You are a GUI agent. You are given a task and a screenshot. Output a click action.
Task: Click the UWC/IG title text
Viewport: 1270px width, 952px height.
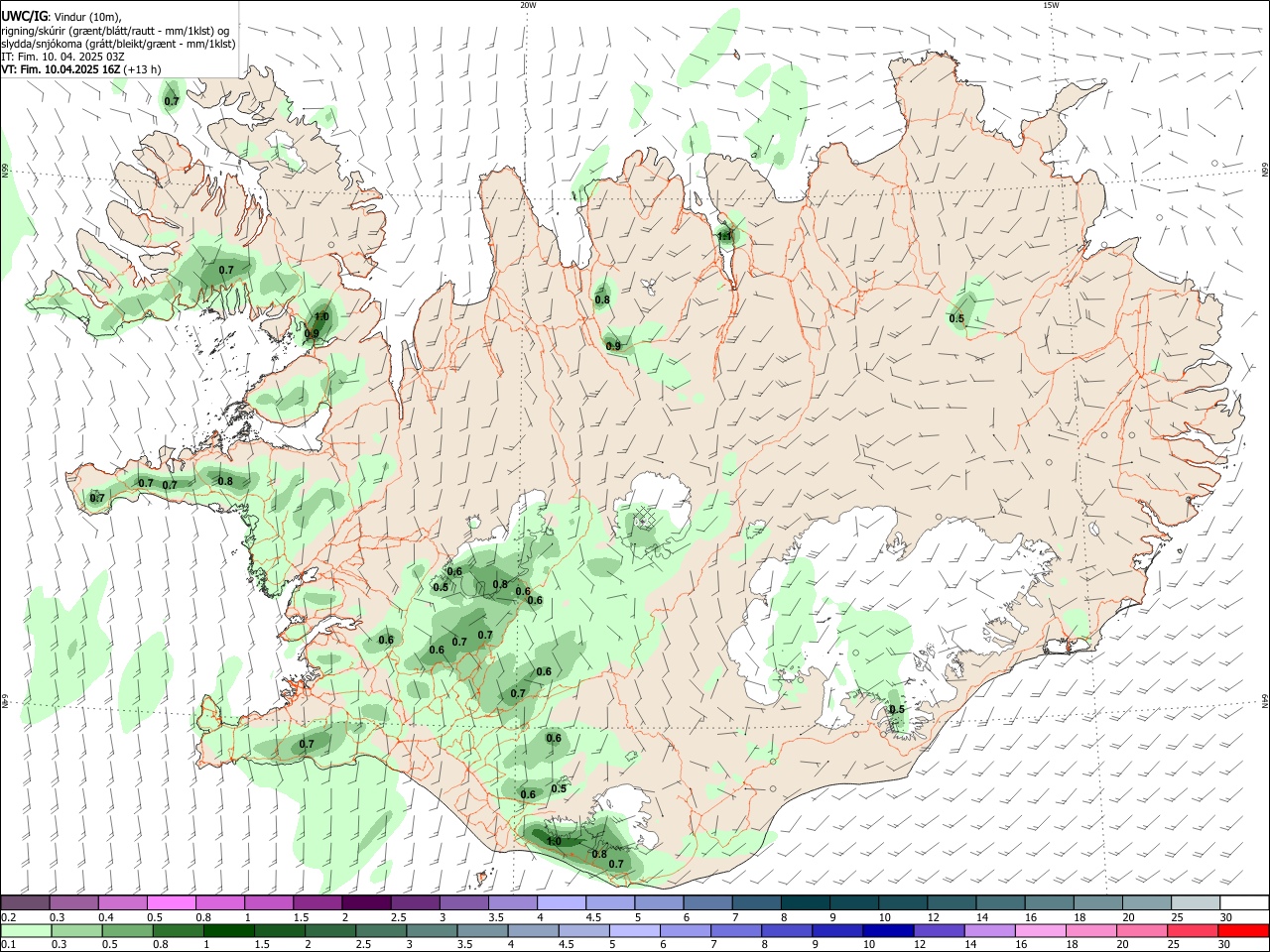coord(23,15)
